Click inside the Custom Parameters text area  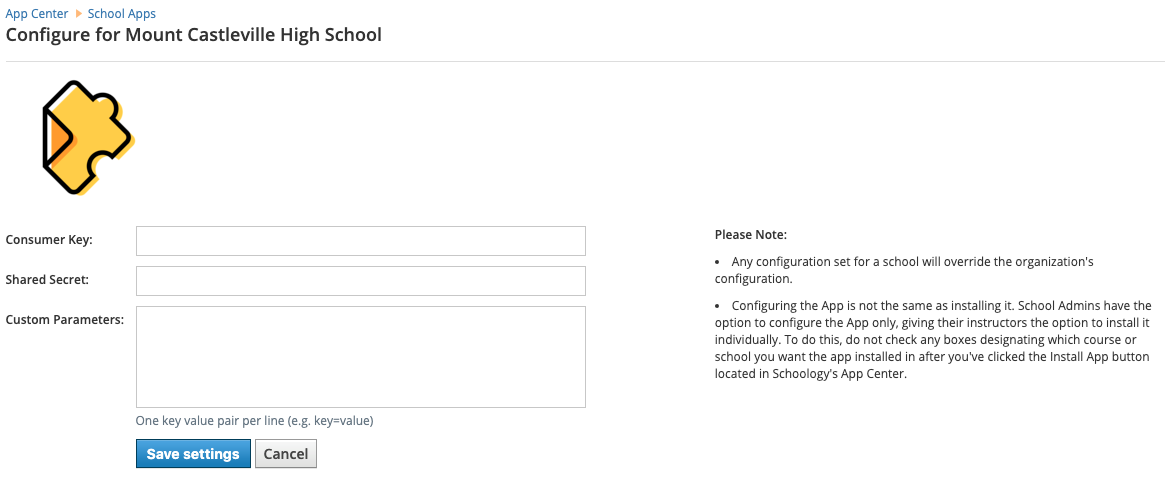[360, 357]
